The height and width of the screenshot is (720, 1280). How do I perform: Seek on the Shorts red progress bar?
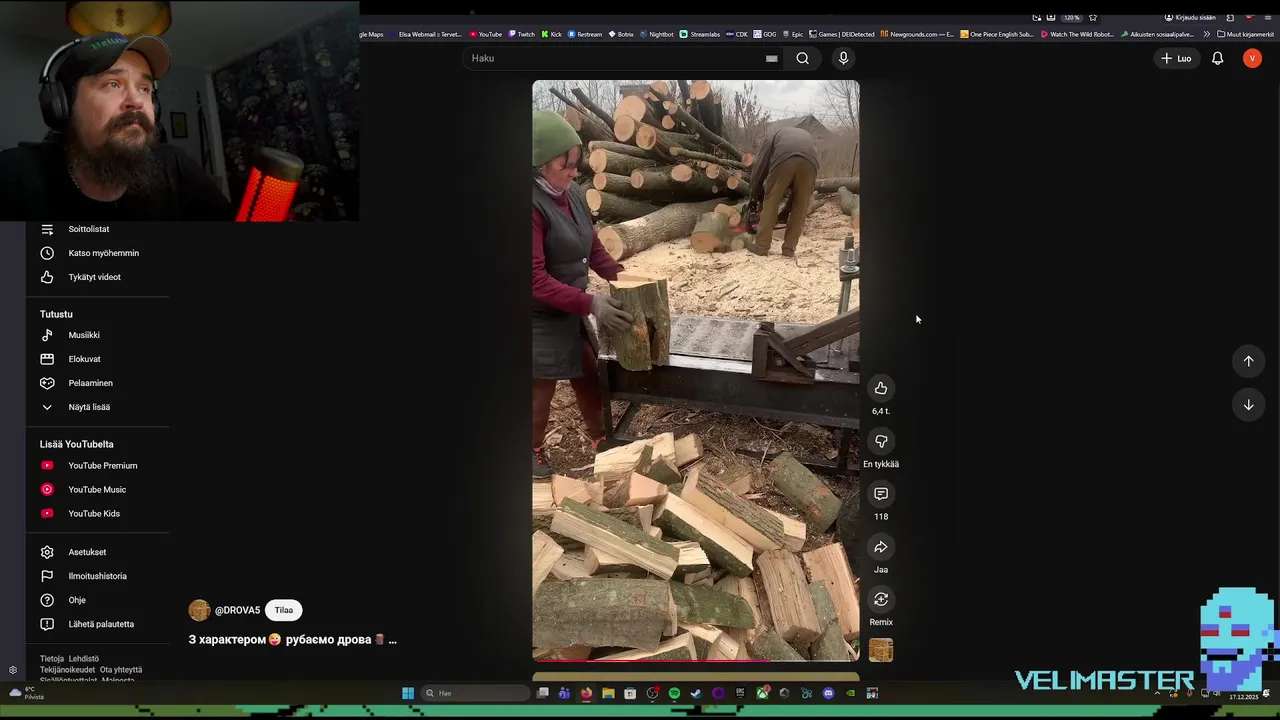695,660
